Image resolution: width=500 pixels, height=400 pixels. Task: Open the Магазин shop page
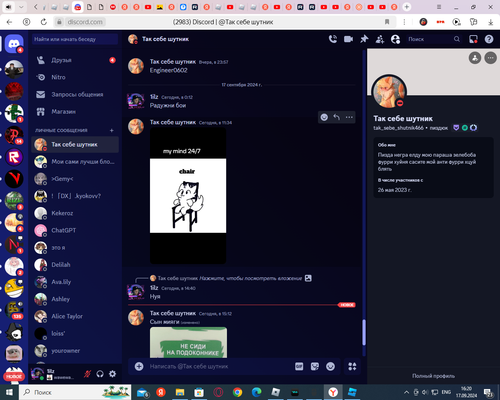tap(75, 112)
